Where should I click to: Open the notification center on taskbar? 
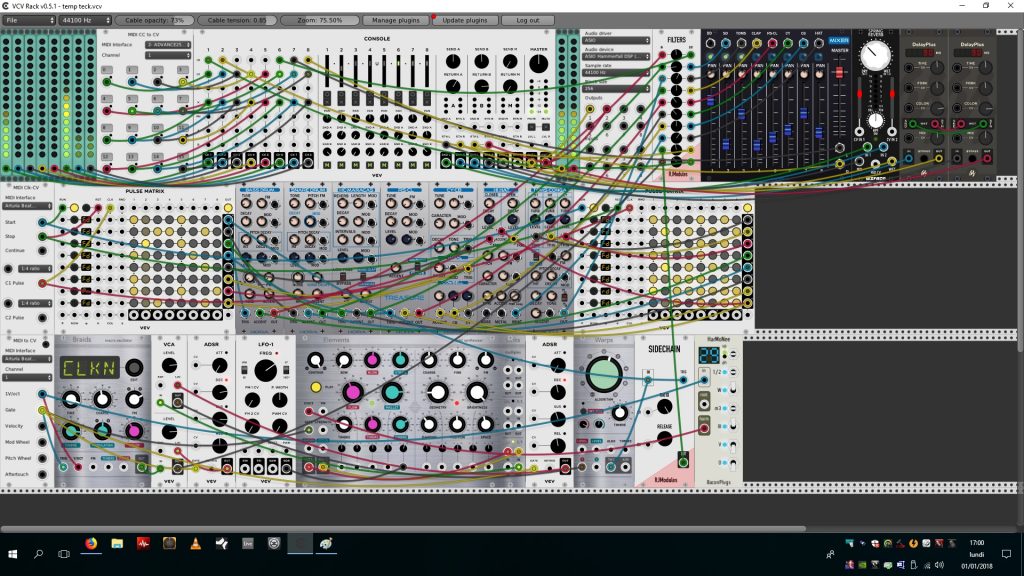pyautogui.click(x=1006, y=554)
